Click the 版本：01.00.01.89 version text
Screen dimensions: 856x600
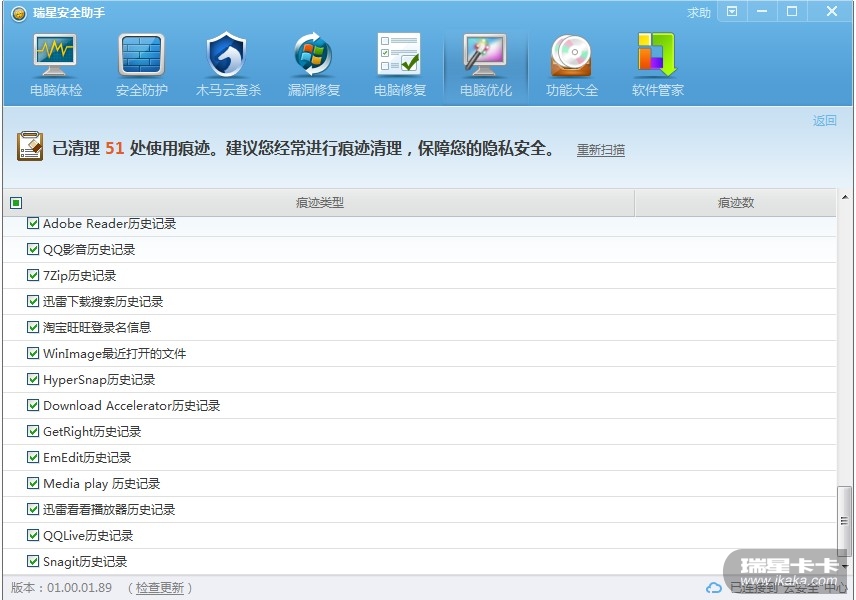[62, 588]
